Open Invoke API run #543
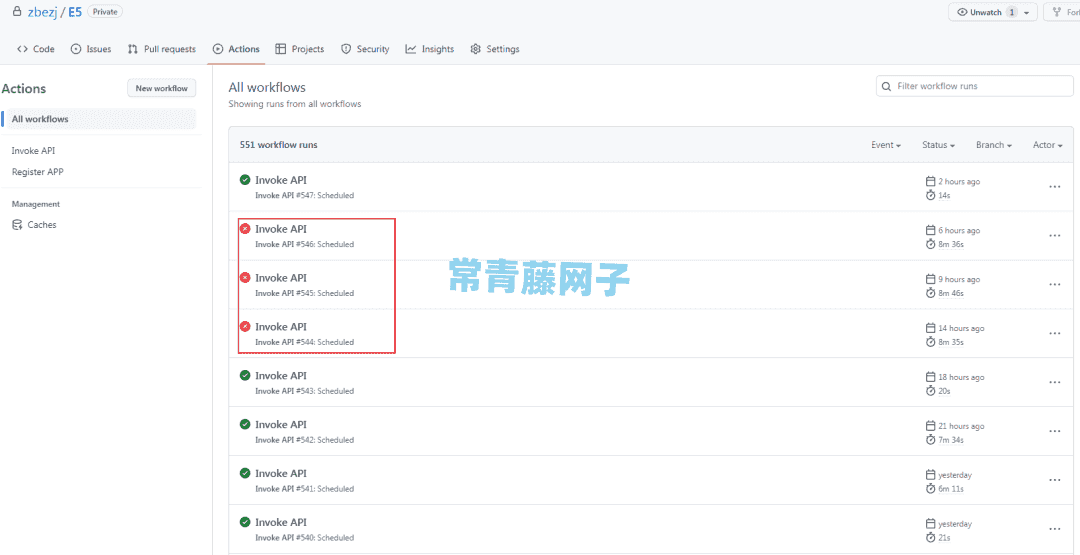Viewport: 1080px width, 555px height. pos(280,375)
